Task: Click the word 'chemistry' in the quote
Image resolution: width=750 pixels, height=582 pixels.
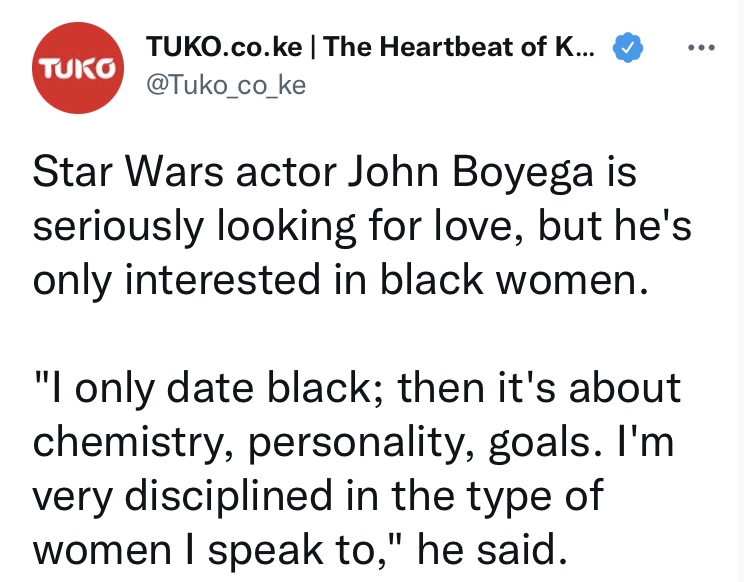Action: tap(128, 441)
